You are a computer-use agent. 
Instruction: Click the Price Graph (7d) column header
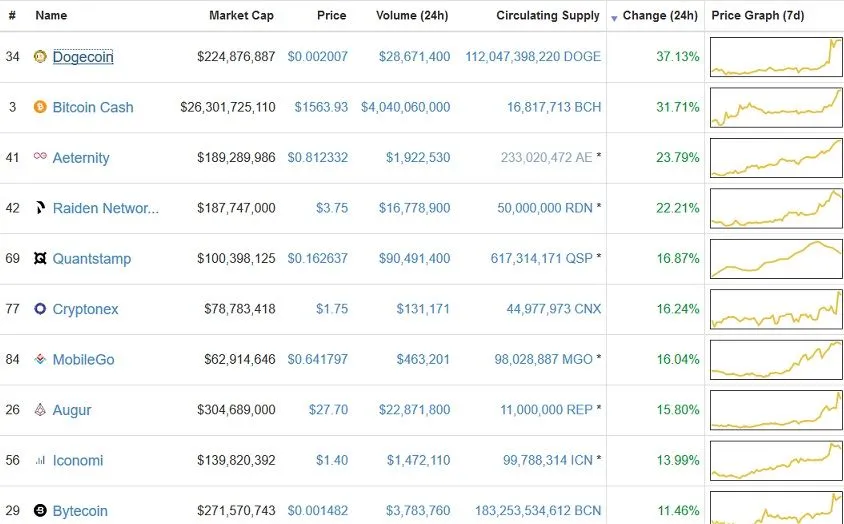758,16
